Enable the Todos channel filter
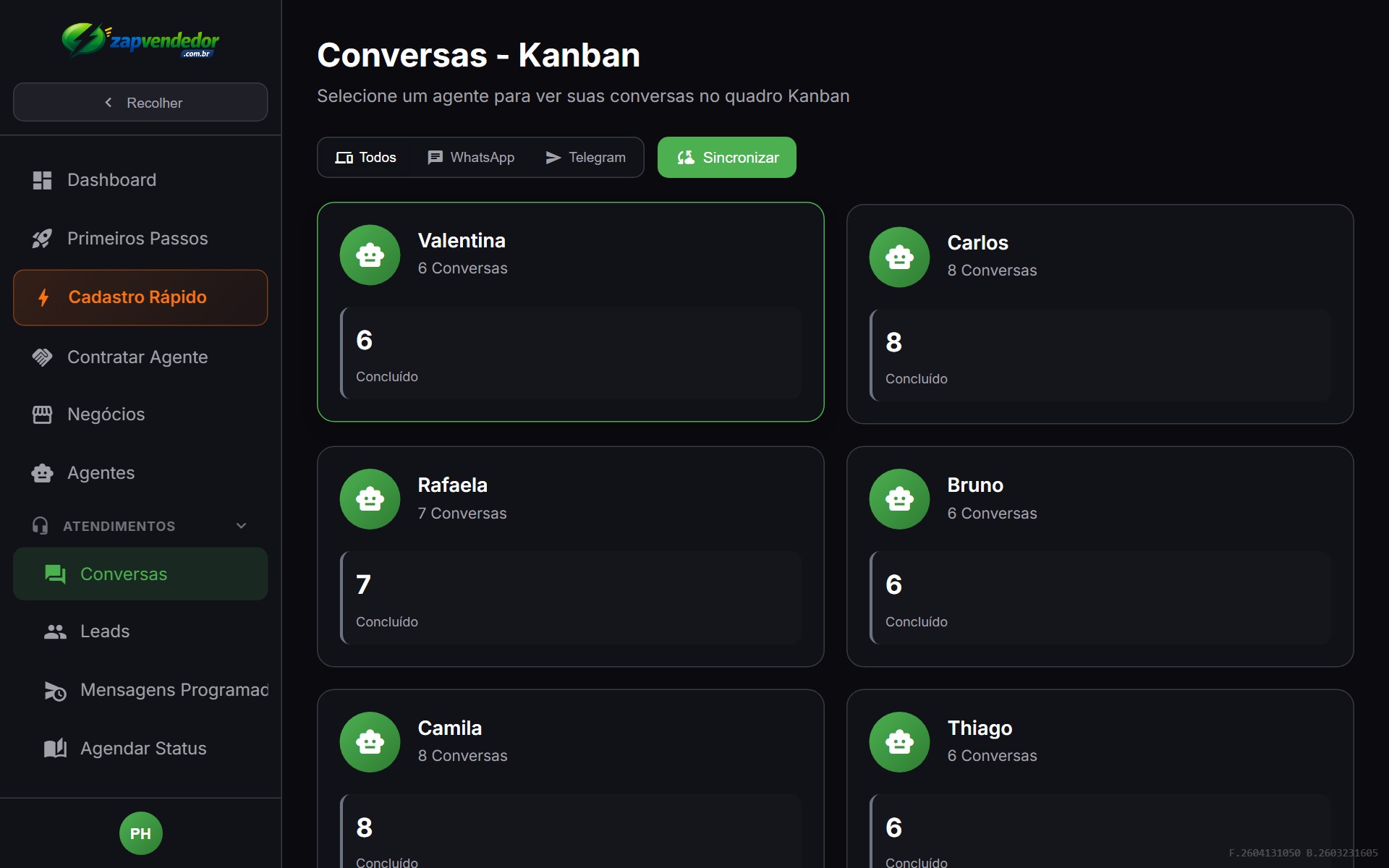 (365, 157)
